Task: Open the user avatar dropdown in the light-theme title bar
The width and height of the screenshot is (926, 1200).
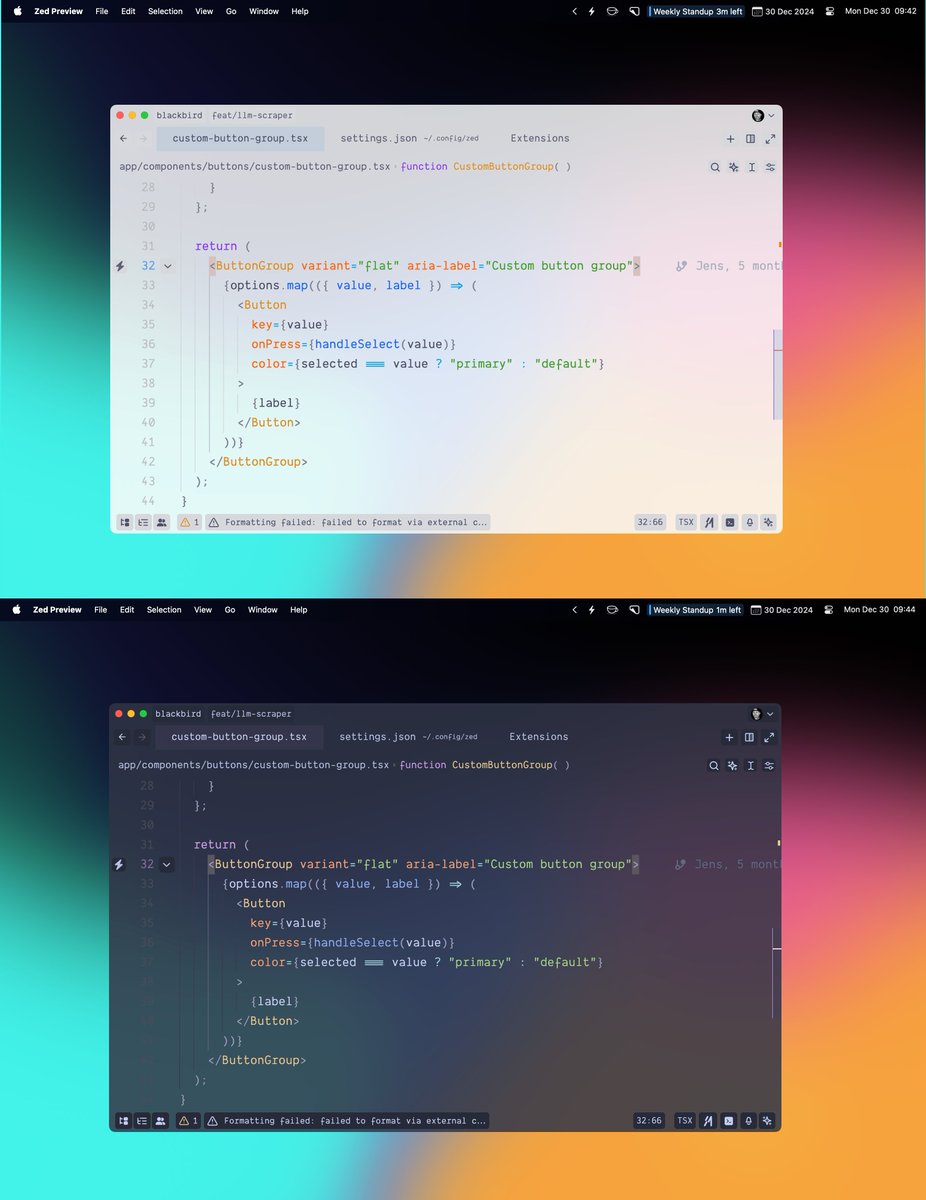Action: coord(763,115)
